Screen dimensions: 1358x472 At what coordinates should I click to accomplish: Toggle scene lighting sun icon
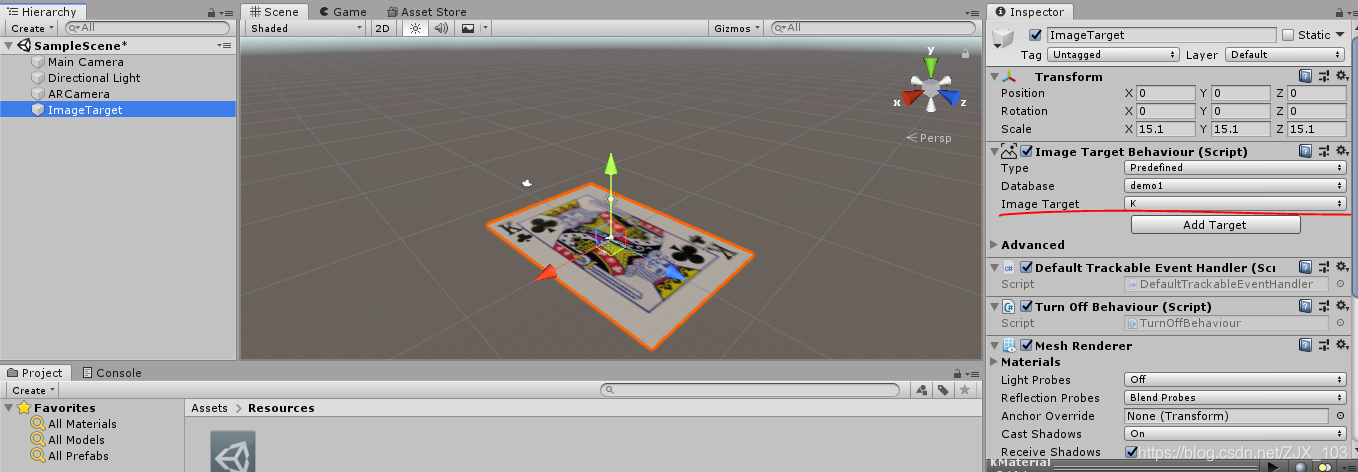[x=416, y=28]
